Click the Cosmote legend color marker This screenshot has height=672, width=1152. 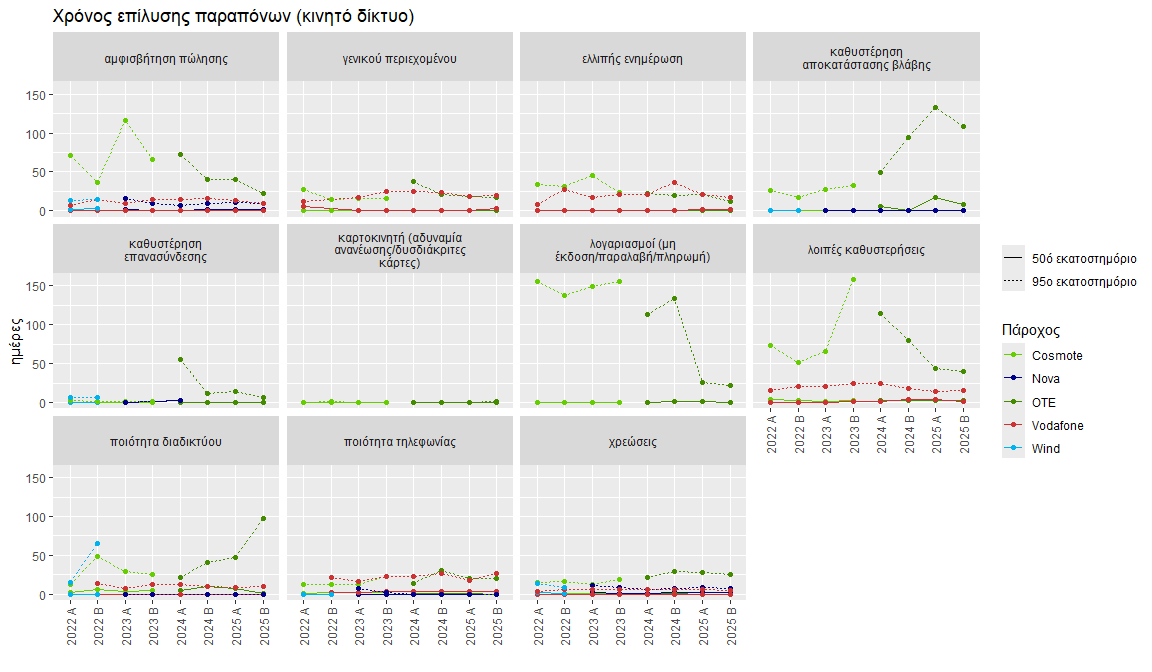[1013, 355]
